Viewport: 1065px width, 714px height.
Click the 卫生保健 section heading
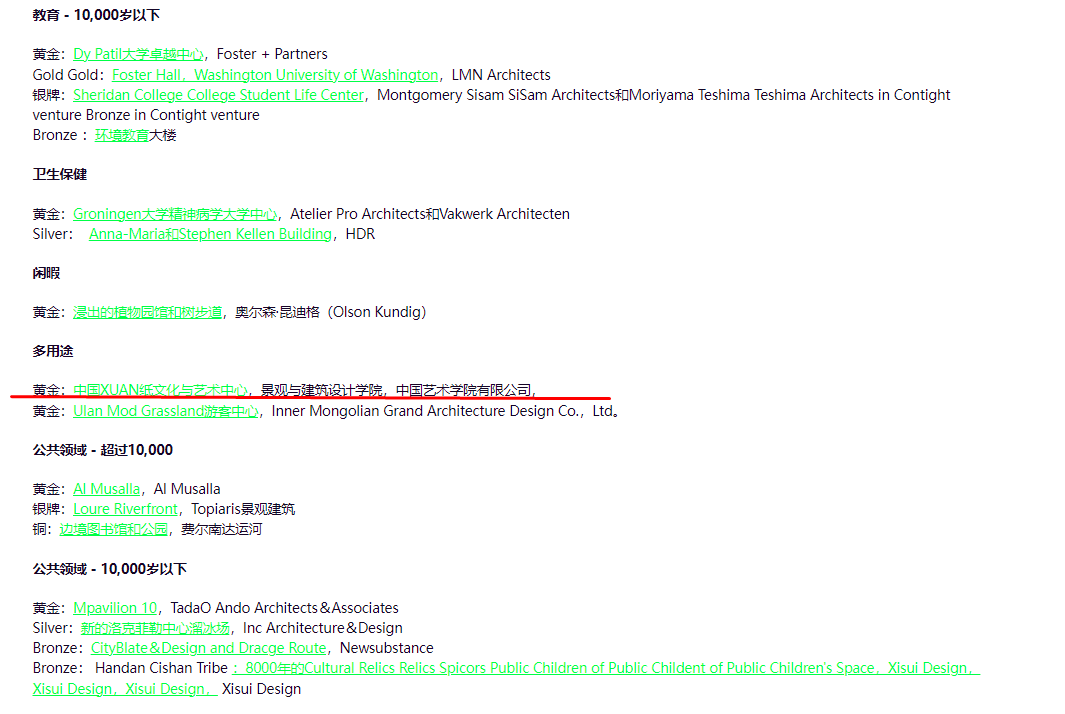tap(60, 175)
